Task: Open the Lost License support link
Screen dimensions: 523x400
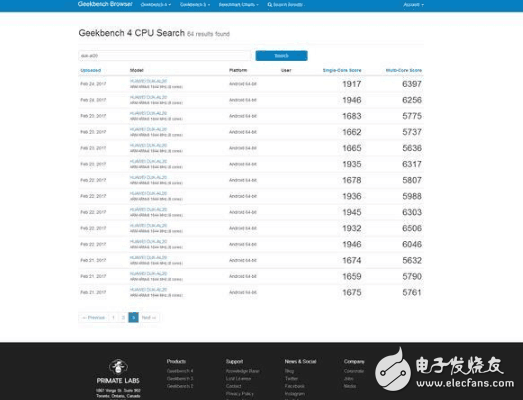Action: tap(238, 379)
